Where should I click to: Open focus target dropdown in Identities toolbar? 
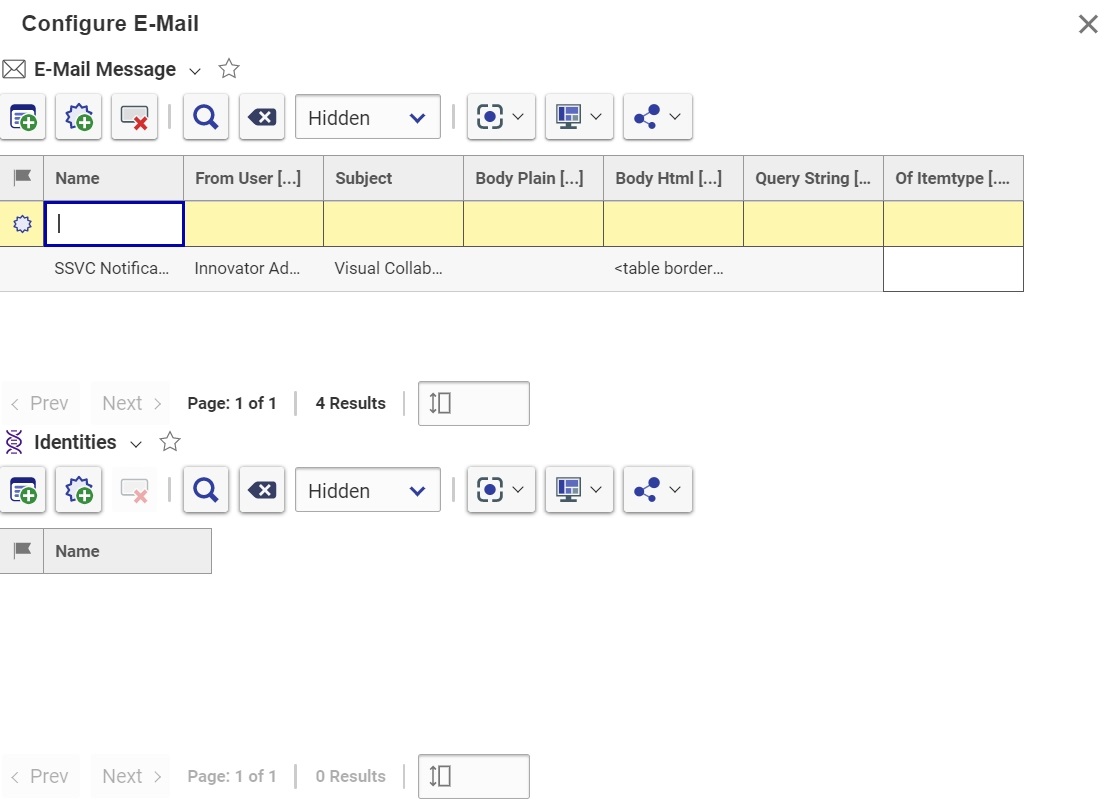[501, 490]
